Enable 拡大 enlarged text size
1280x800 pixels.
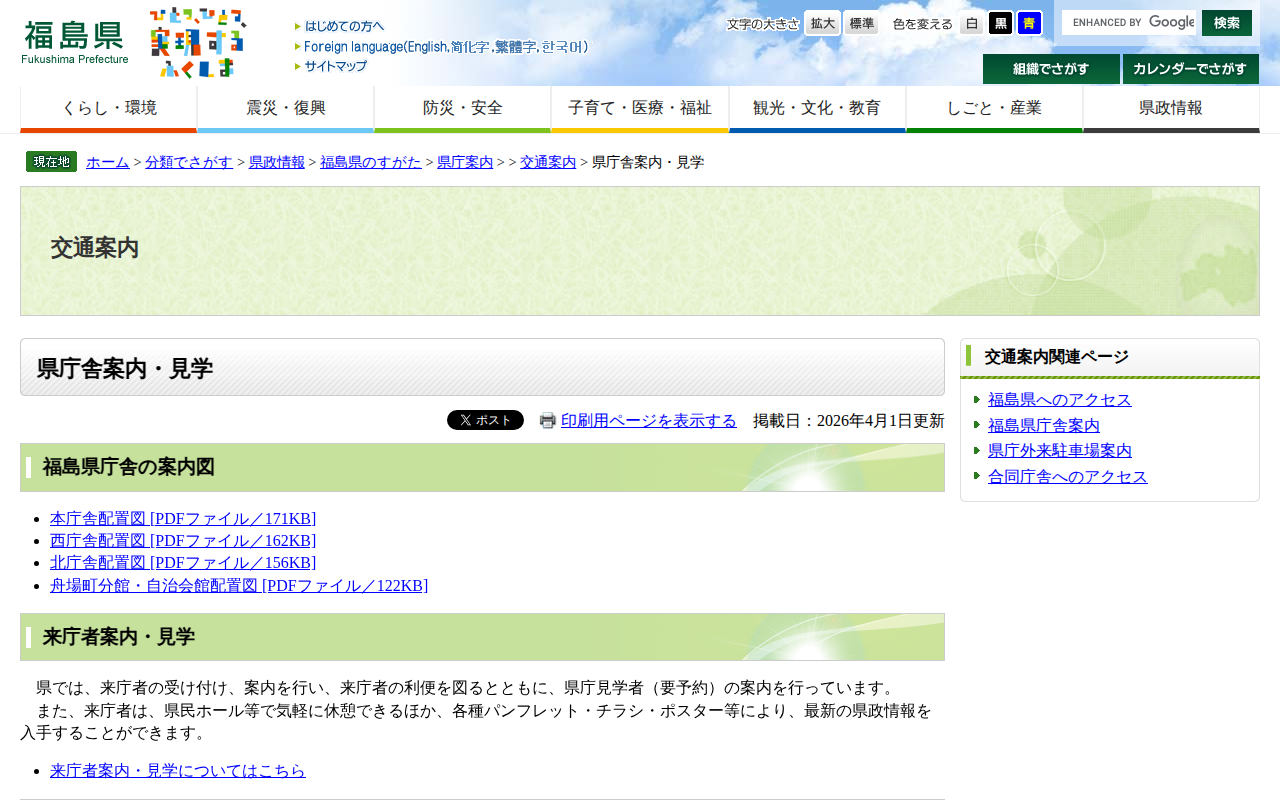pyautogui.click(x=821, y=22)
